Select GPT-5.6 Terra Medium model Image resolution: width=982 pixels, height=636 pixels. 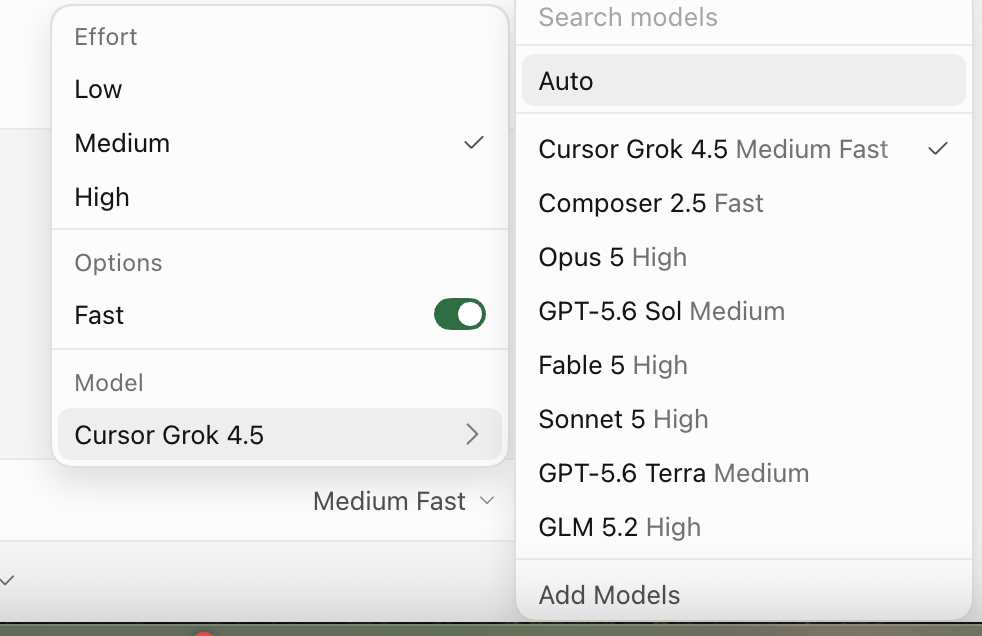(743, 473)
